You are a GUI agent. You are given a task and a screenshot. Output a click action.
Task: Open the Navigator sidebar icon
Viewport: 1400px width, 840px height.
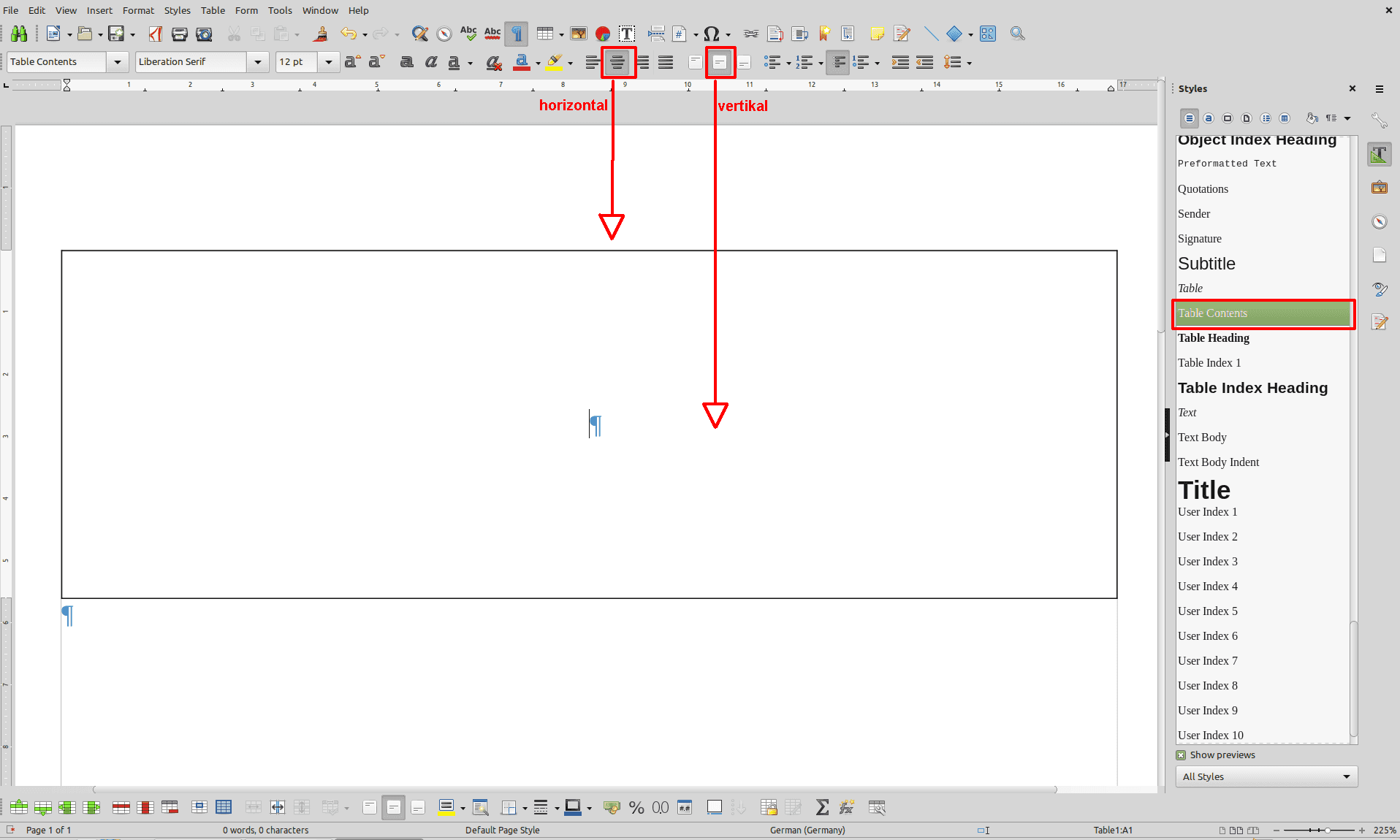coord(1380,222)
